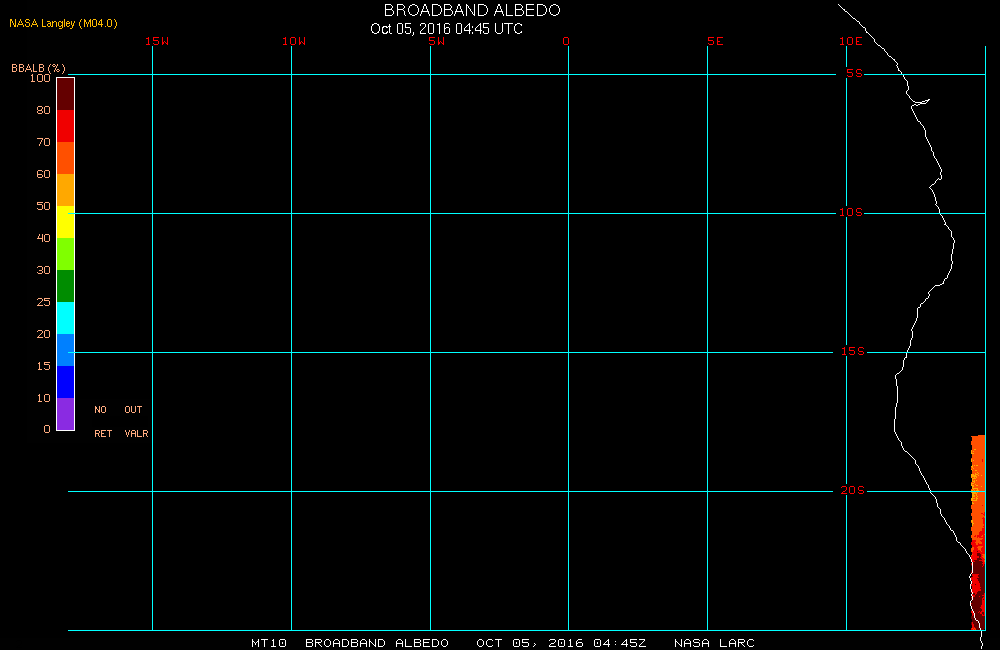Click the RET legend label
The height and width of the screenshot is (650, 1000).
pos(103,434)
